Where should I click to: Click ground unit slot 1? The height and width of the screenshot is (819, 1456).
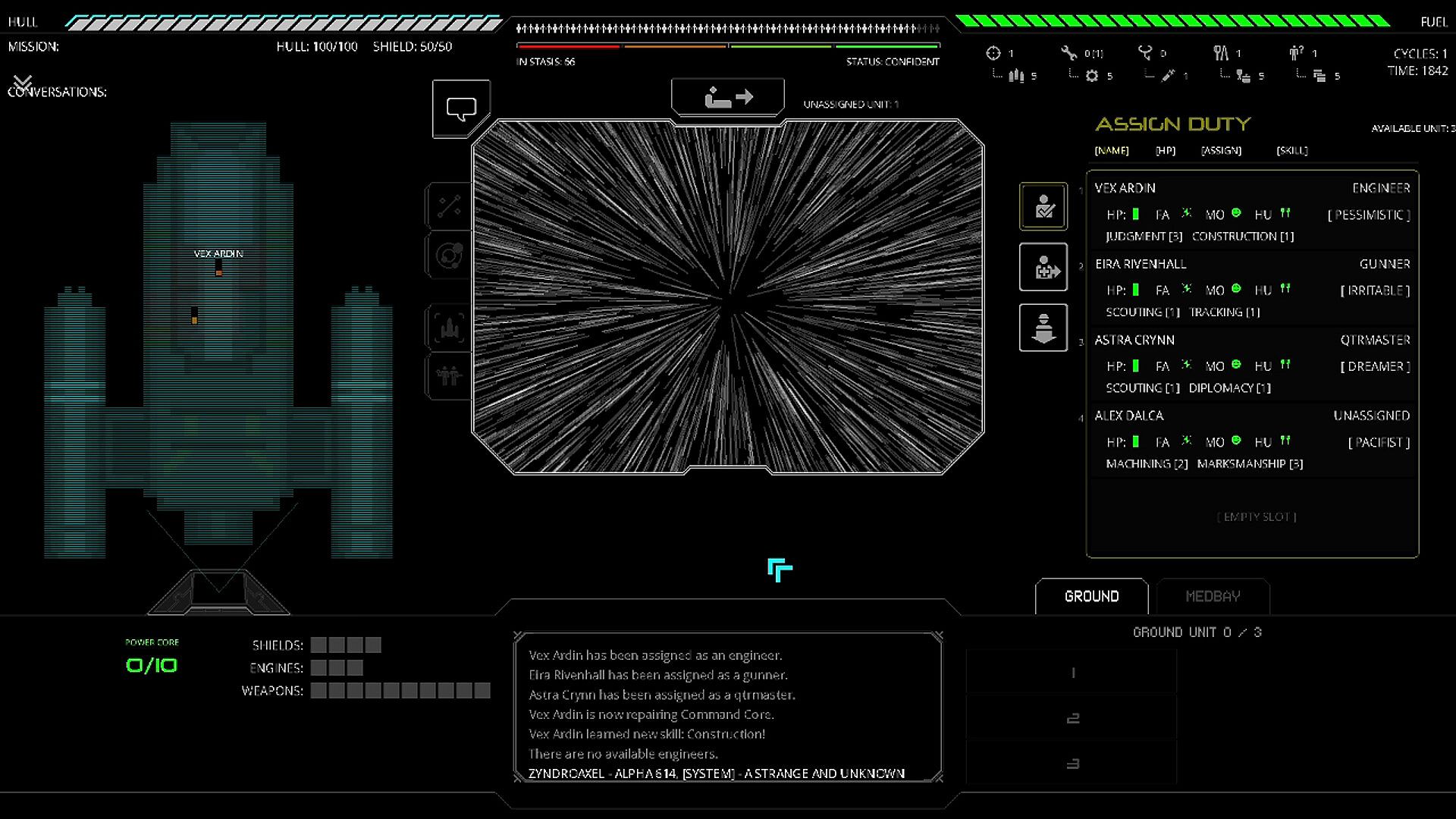click(1072, 673)
